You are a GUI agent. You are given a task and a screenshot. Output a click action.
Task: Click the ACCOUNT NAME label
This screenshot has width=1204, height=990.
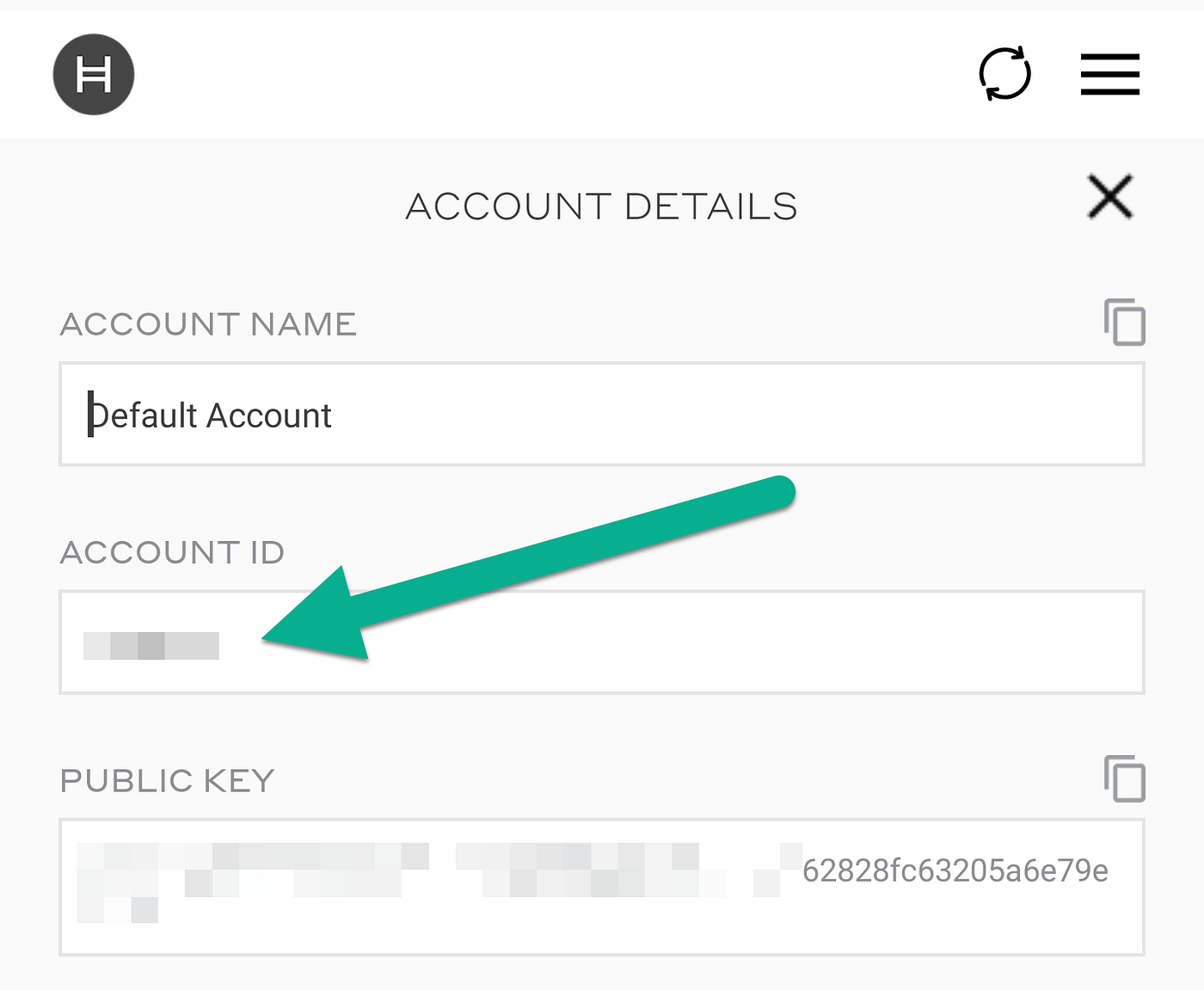click(x=208, y=324)
